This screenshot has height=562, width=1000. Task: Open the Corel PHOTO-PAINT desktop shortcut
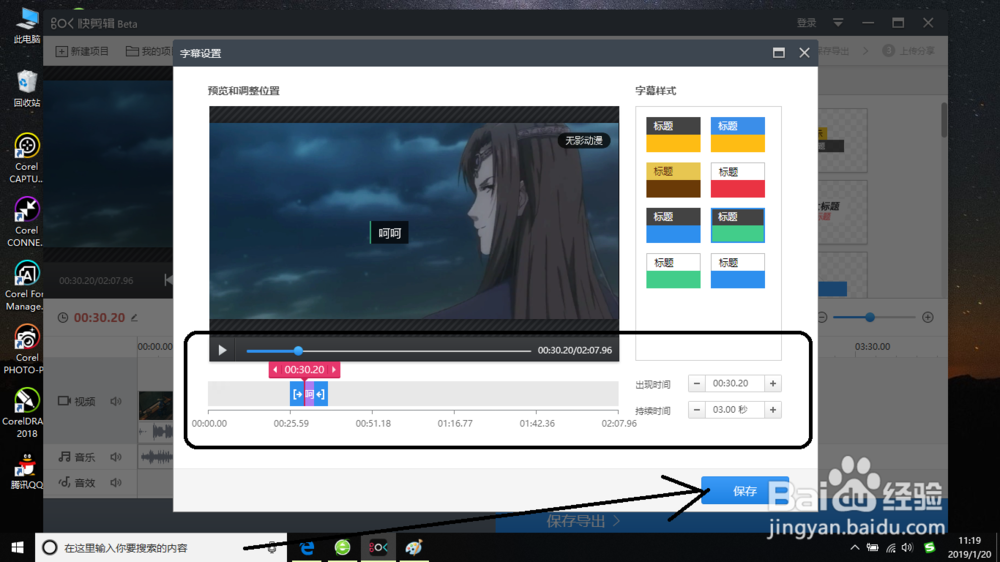(27, 350)
